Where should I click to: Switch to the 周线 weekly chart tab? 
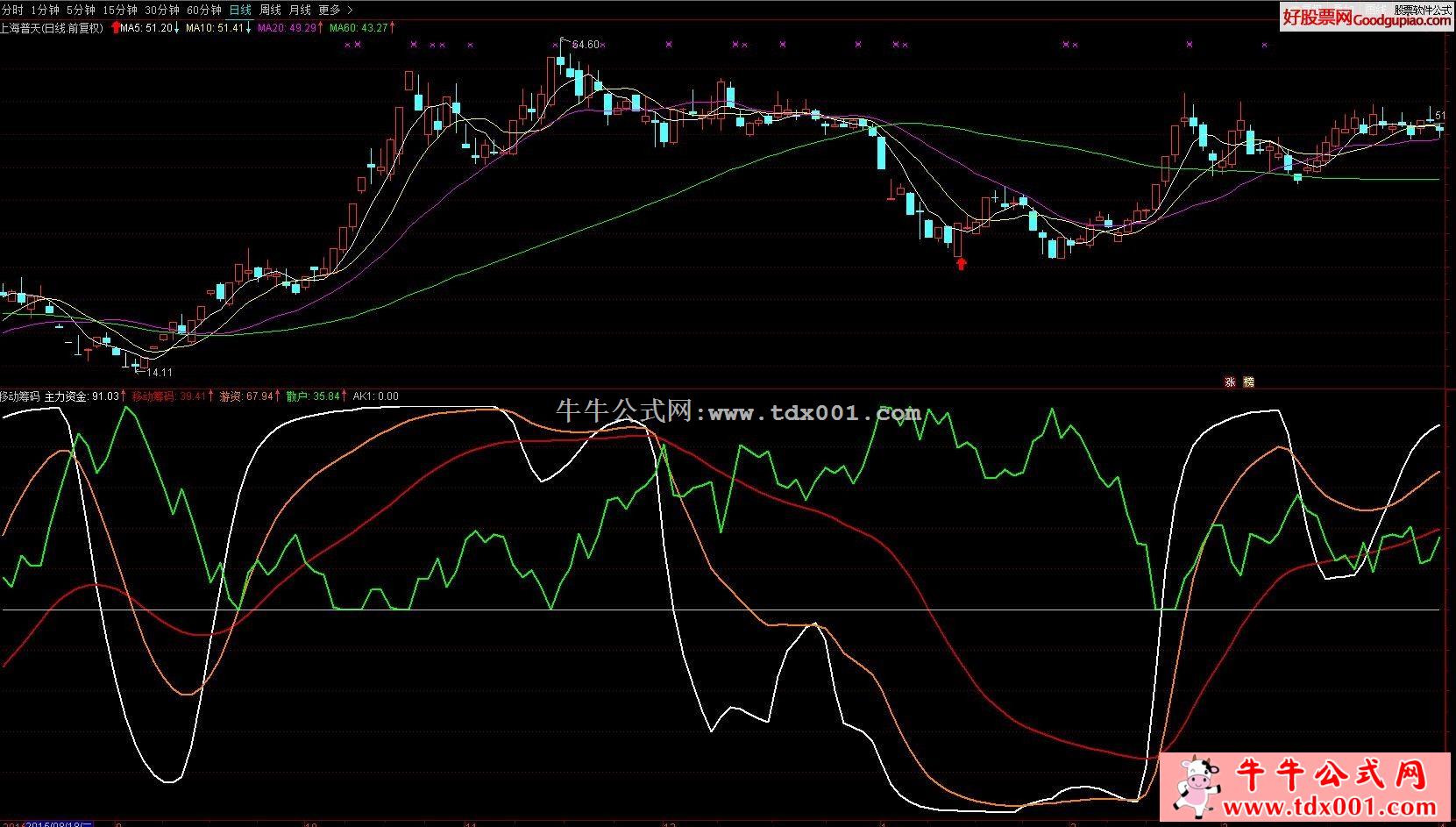[270, 10]
